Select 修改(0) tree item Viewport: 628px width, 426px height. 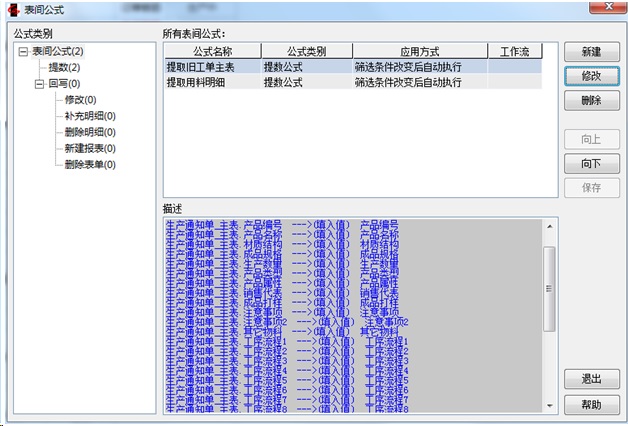(x=80, y=100)
